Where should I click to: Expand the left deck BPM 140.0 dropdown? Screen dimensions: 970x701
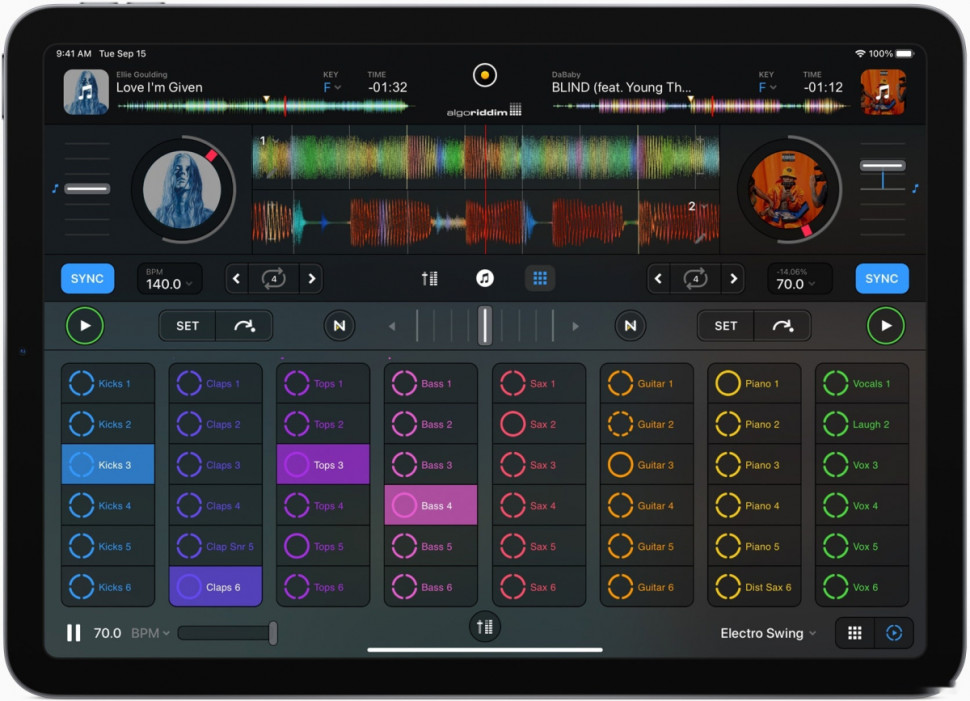(x=169, y=278)
